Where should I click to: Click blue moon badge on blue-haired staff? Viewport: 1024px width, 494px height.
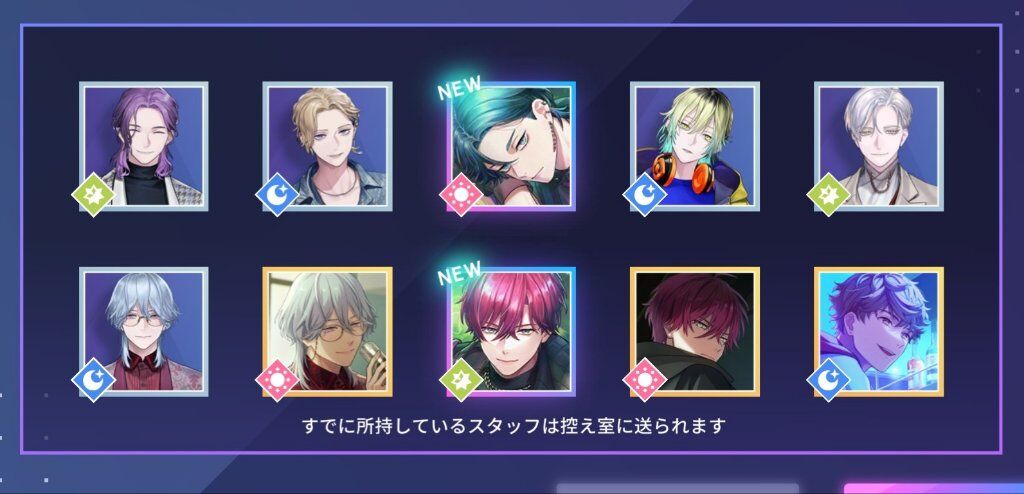828,380
